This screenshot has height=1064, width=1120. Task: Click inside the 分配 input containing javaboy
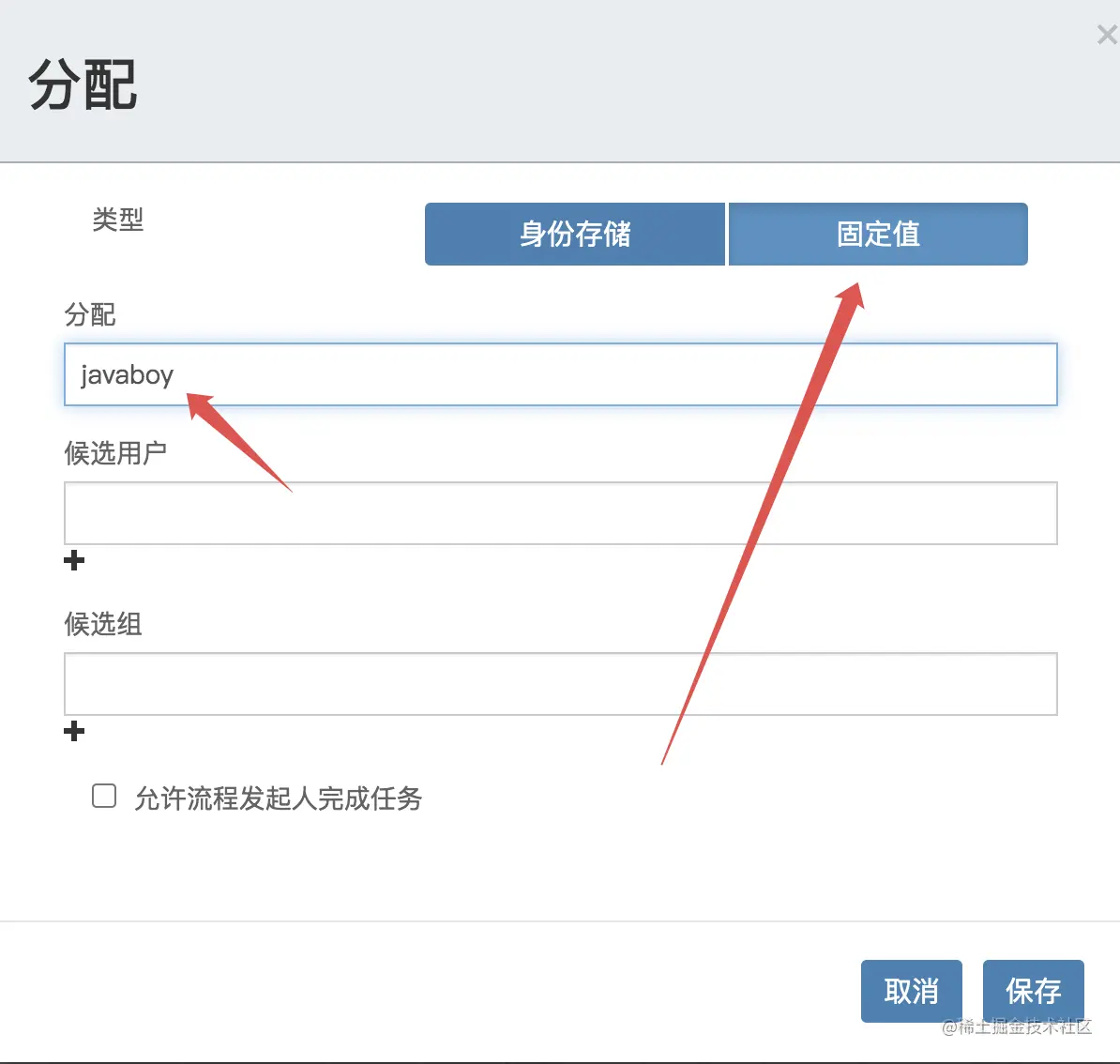point(560,374)
